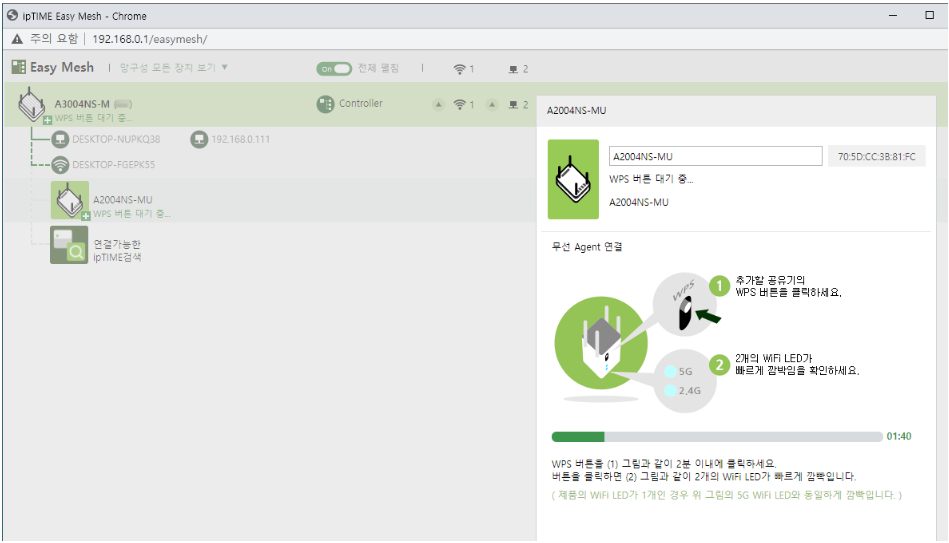The width and height of the screenshot is (949, 543).
Task: Click the DESKTOP-FGEPK55 WiFi device icon
Action: (x=60, y=165)
